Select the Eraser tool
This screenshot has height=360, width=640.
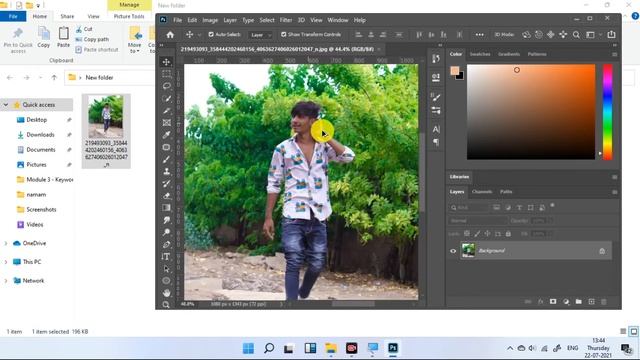click(167, 196)
